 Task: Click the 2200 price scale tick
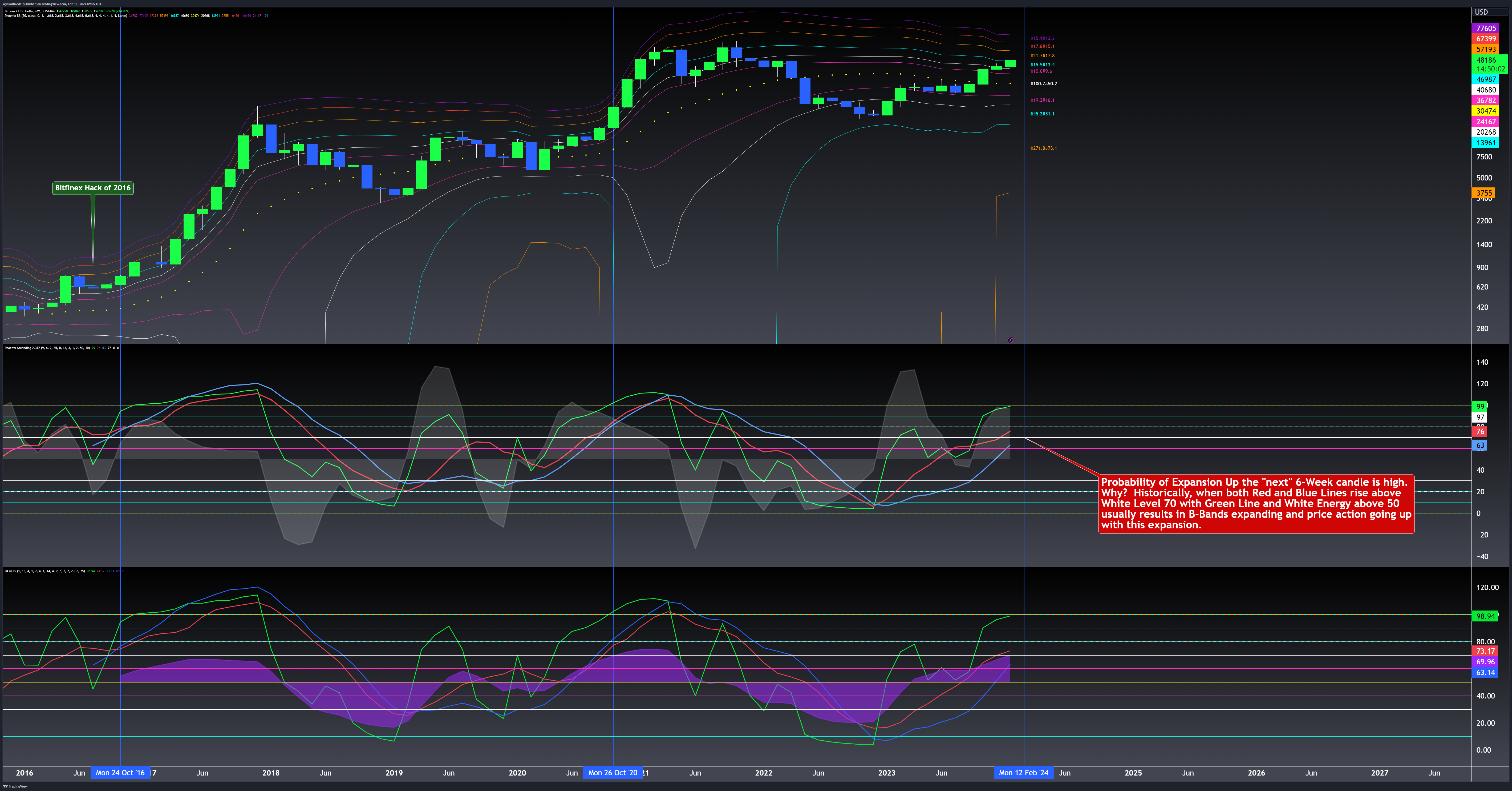(x=1484, y=221)
